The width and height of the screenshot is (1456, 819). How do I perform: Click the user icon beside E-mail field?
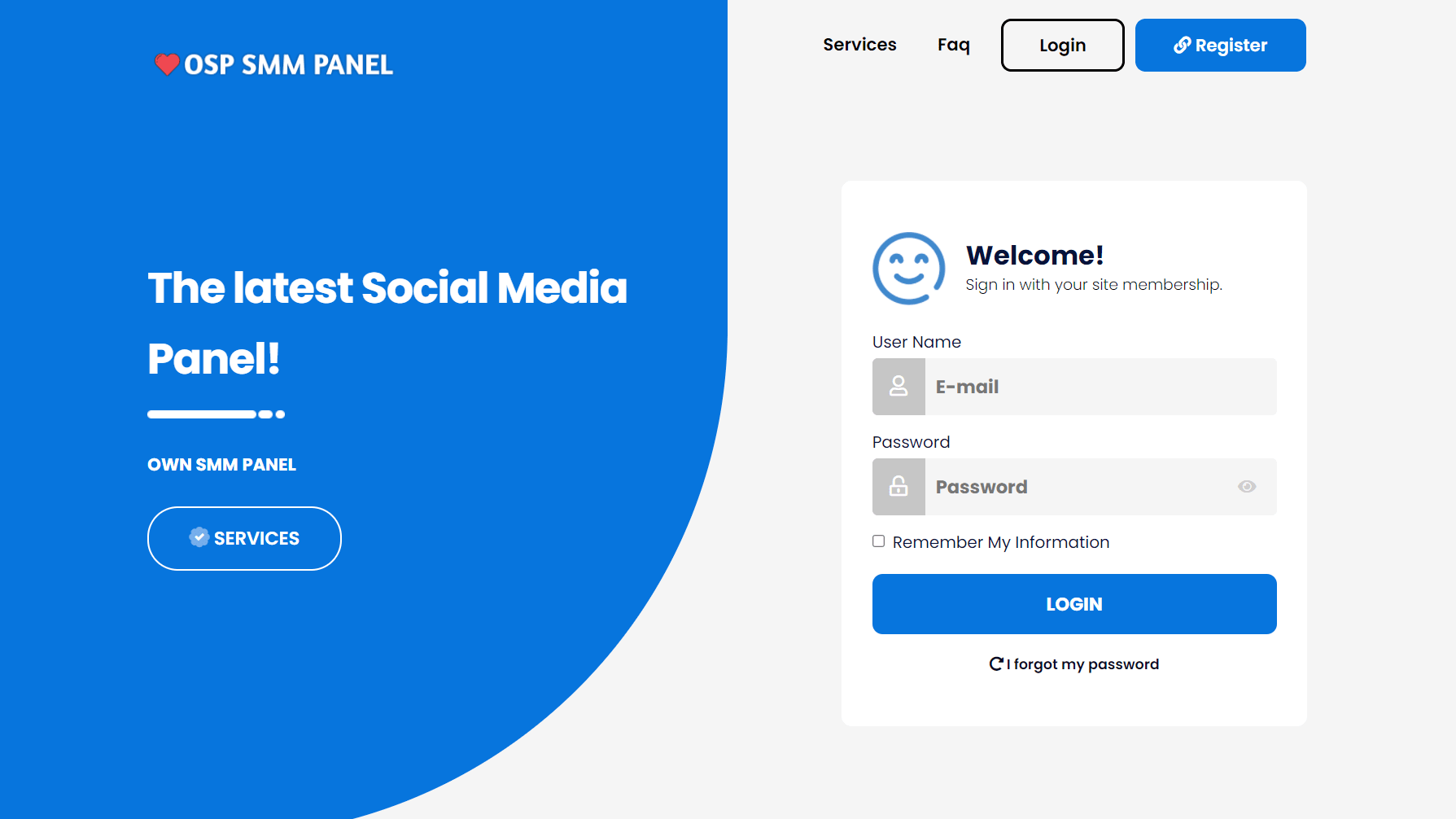click(899, 387)
